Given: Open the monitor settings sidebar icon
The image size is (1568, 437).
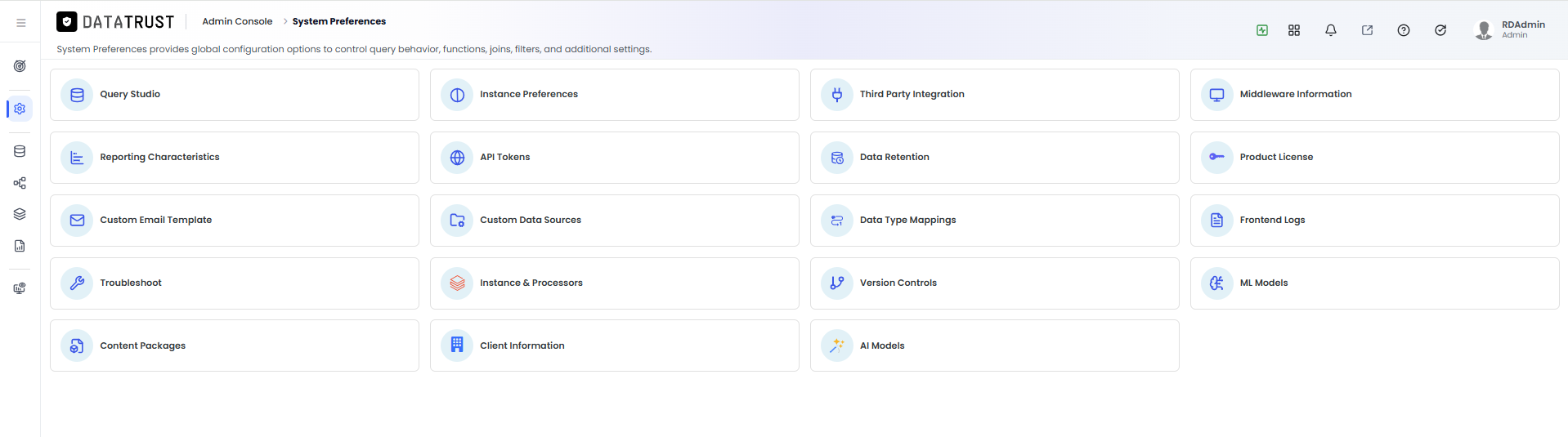Looking at the screenshot, I should [x=20, y=288].
